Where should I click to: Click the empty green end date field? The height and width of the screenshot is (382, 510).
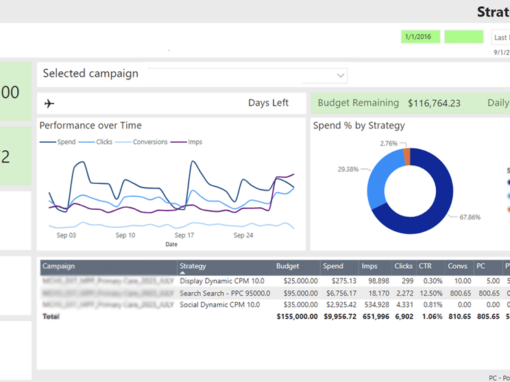click(464, 37)
